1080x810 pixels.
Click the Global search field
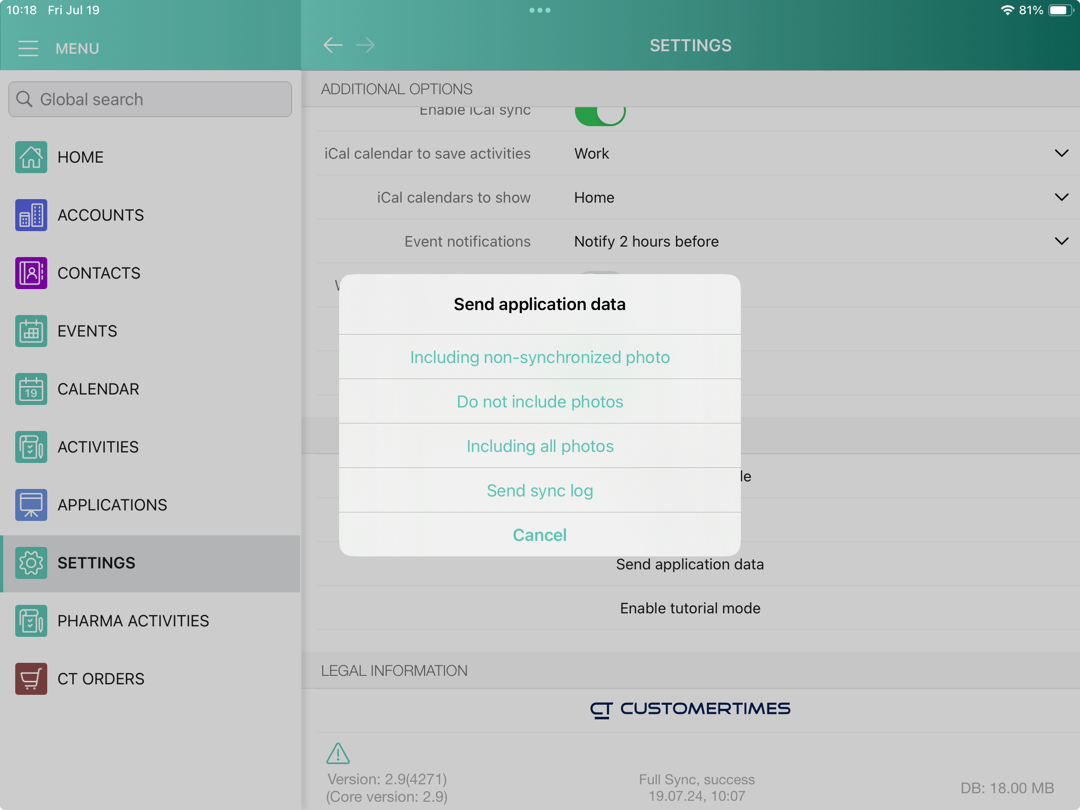(x=149, y=99)
